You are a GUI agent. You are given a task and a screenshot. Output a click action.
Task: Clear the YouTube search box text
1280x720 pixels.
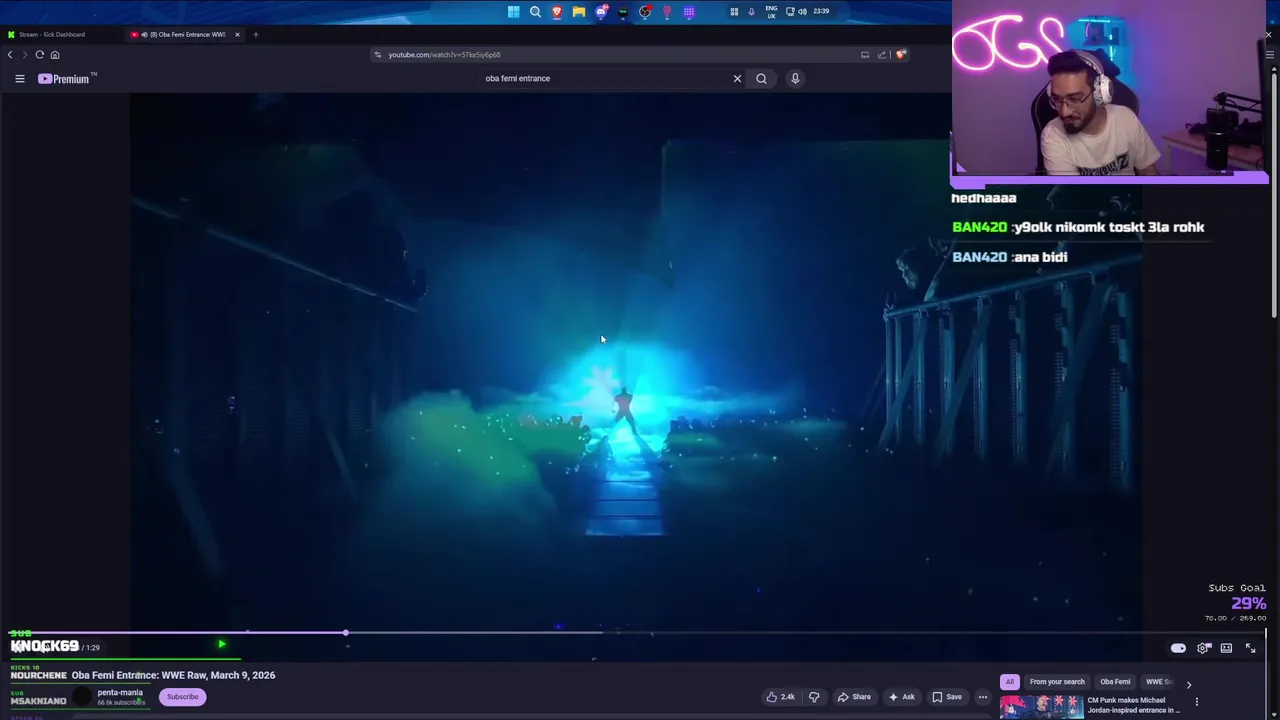pyautogui.click(x=737, y=78)
